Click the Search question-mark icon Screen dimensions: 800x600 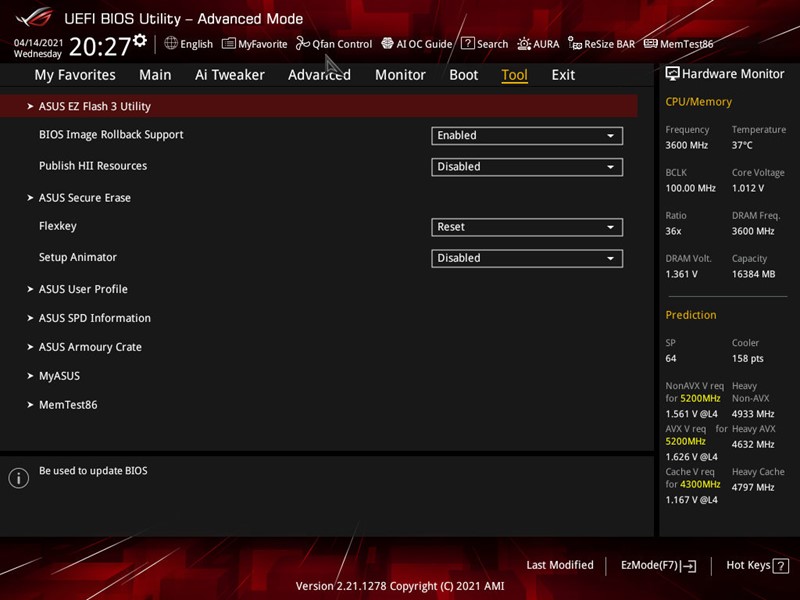click(x=468, y=44)
